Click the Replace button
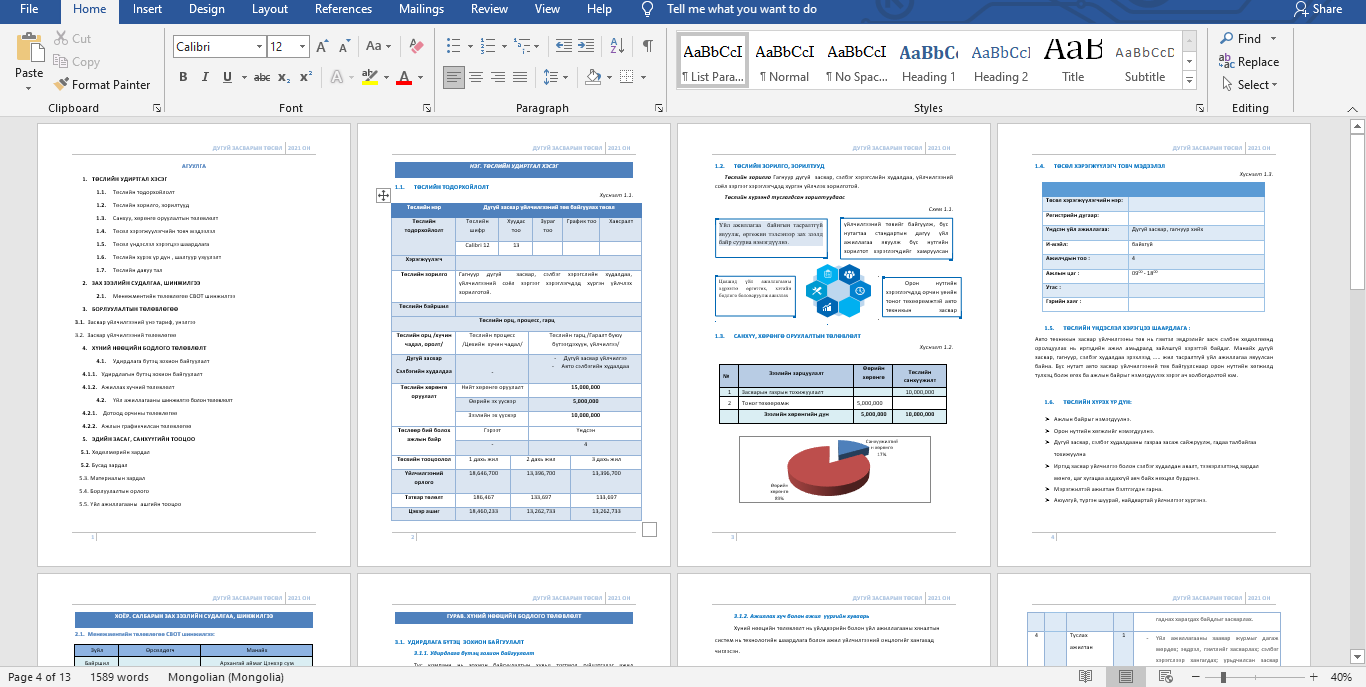The width and height of the screenshot is (1366, 687). point(1249,62)
